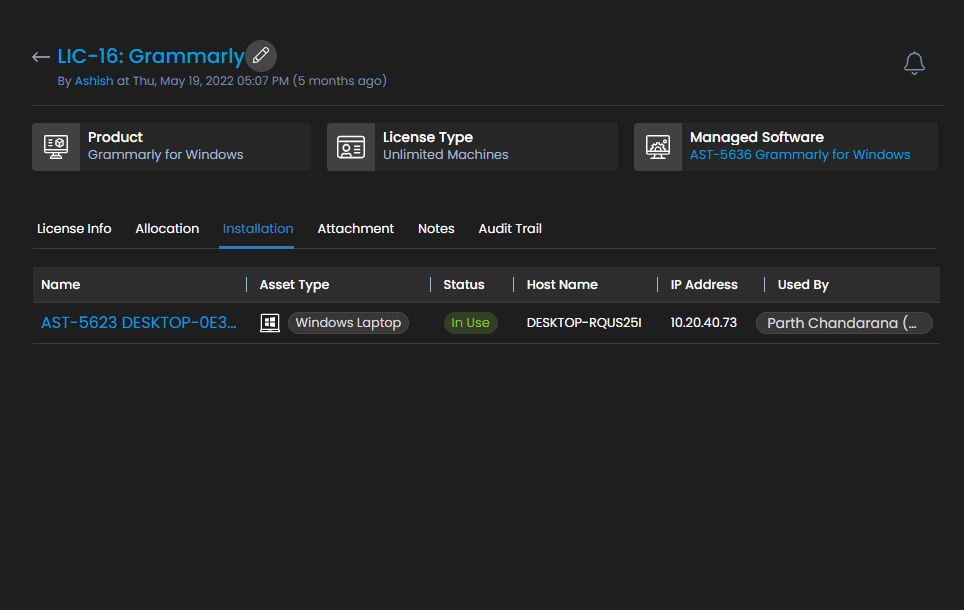
Task: Click the Managed Software icon
Action: pos(658,147)
